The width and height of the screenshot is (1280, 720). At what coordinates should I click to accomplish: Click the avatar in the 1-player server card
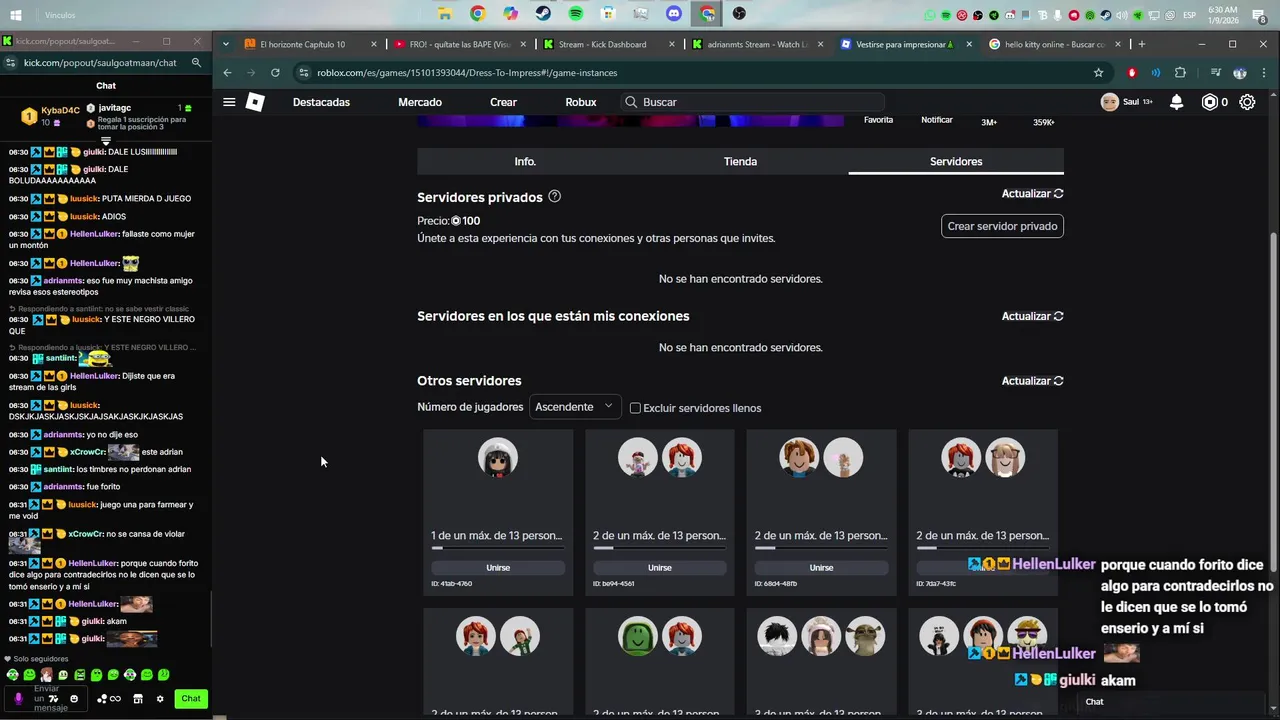pyautogui.click(x=498, y=457)
